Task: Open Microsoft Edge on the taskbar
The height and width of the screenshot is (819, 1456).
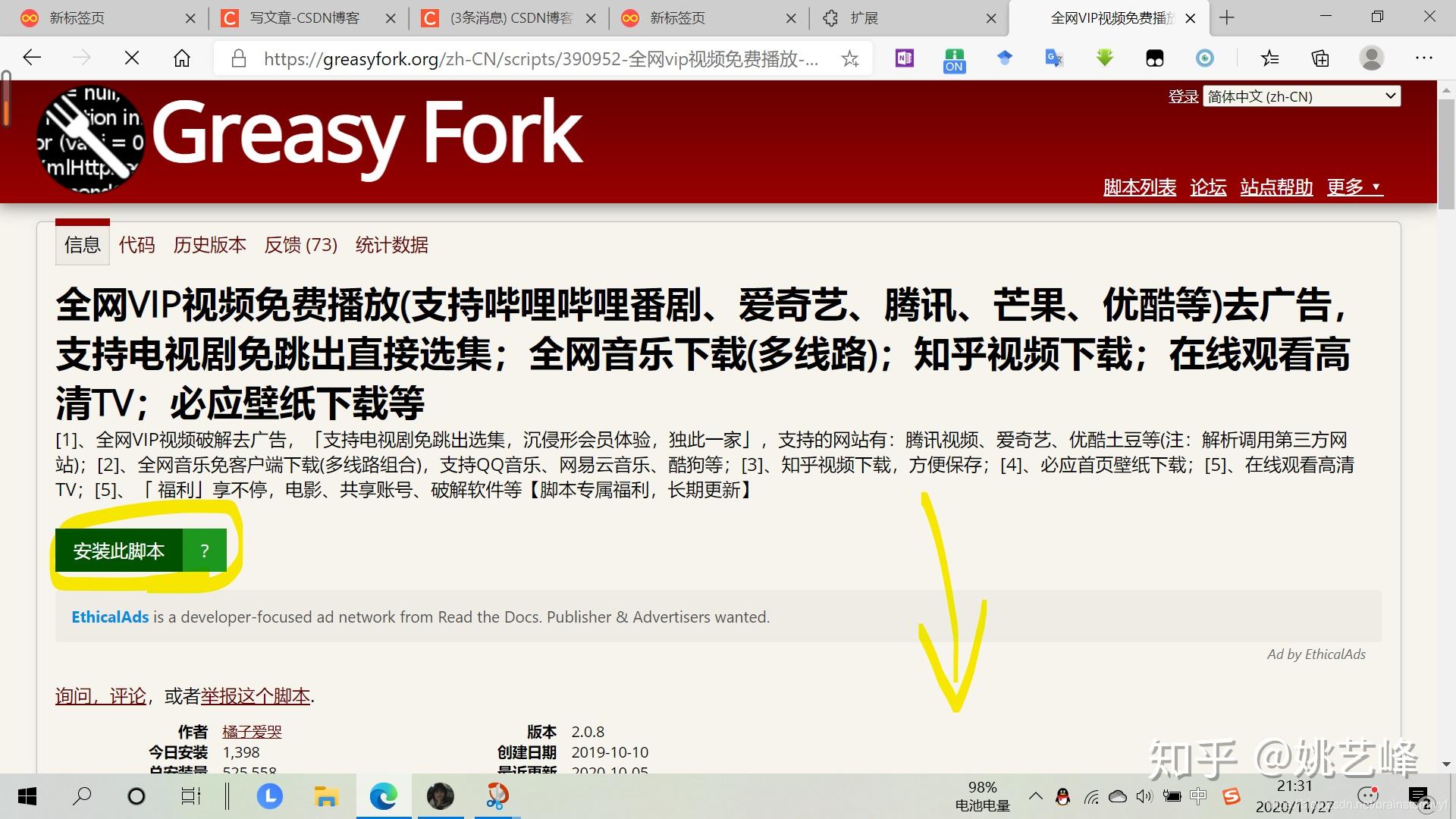Action: (x=384, y=796)
